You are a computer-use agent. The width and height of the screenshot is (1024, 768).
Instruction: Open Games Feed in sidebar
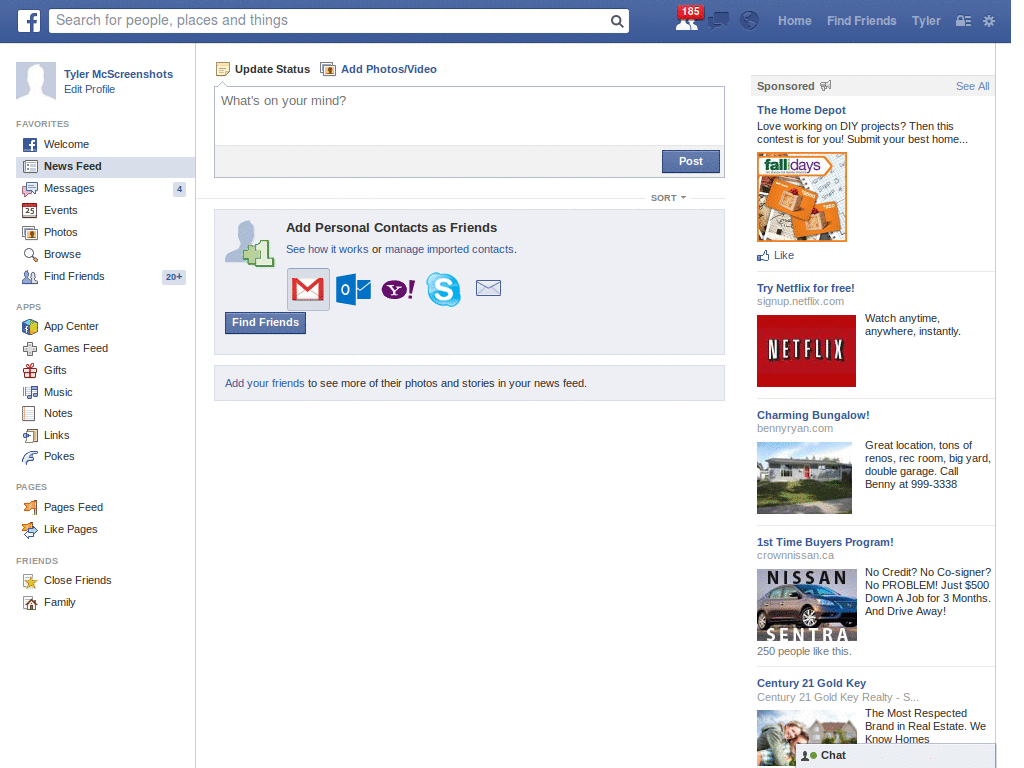(75, 349)
